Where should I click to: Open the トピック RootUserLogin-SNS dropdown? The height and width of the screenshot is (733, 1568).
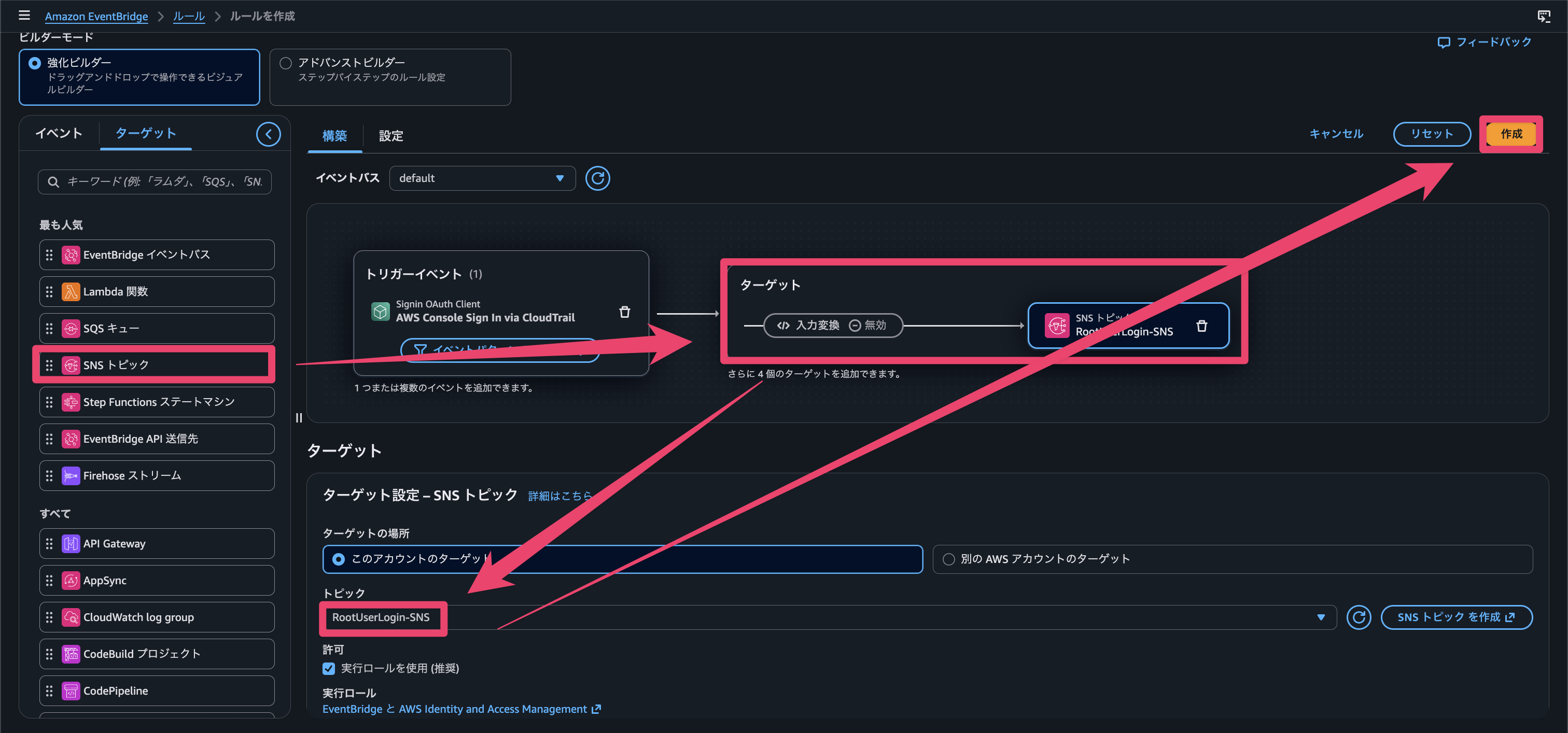click(829, 617)
